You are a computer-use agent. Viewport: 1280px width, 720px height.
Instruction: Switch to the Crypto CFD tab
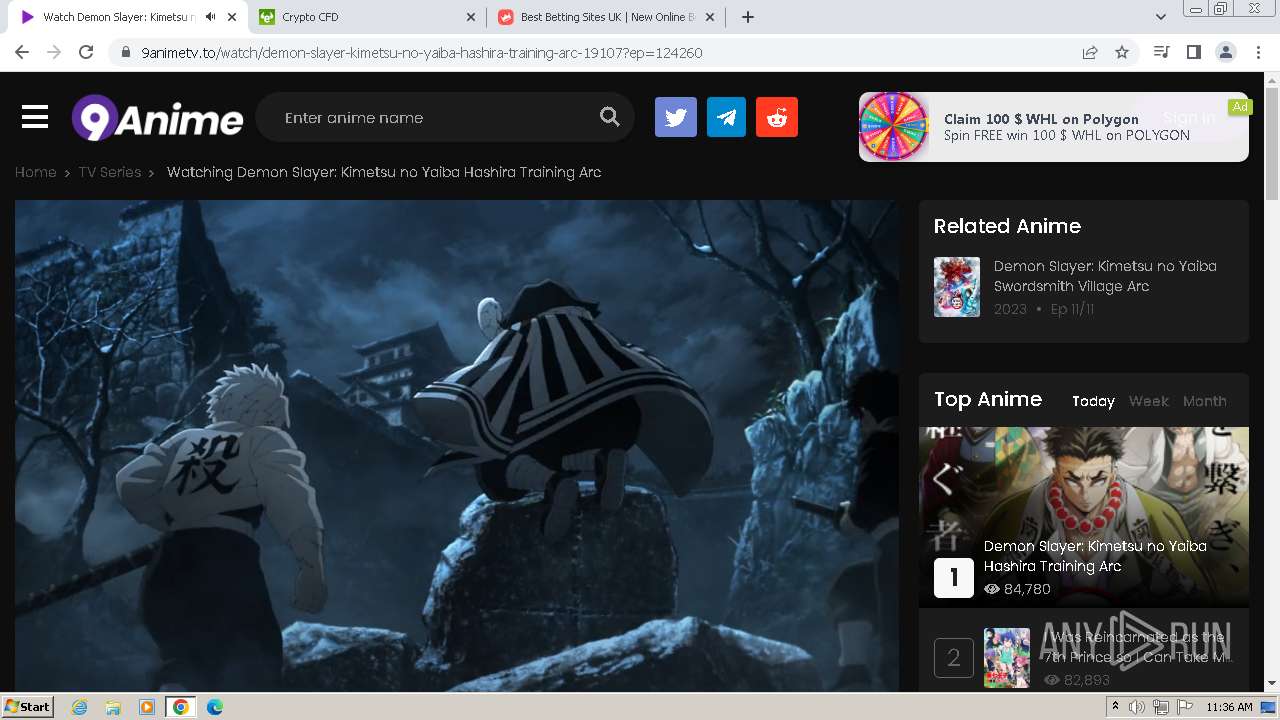[x=368, y=17]
